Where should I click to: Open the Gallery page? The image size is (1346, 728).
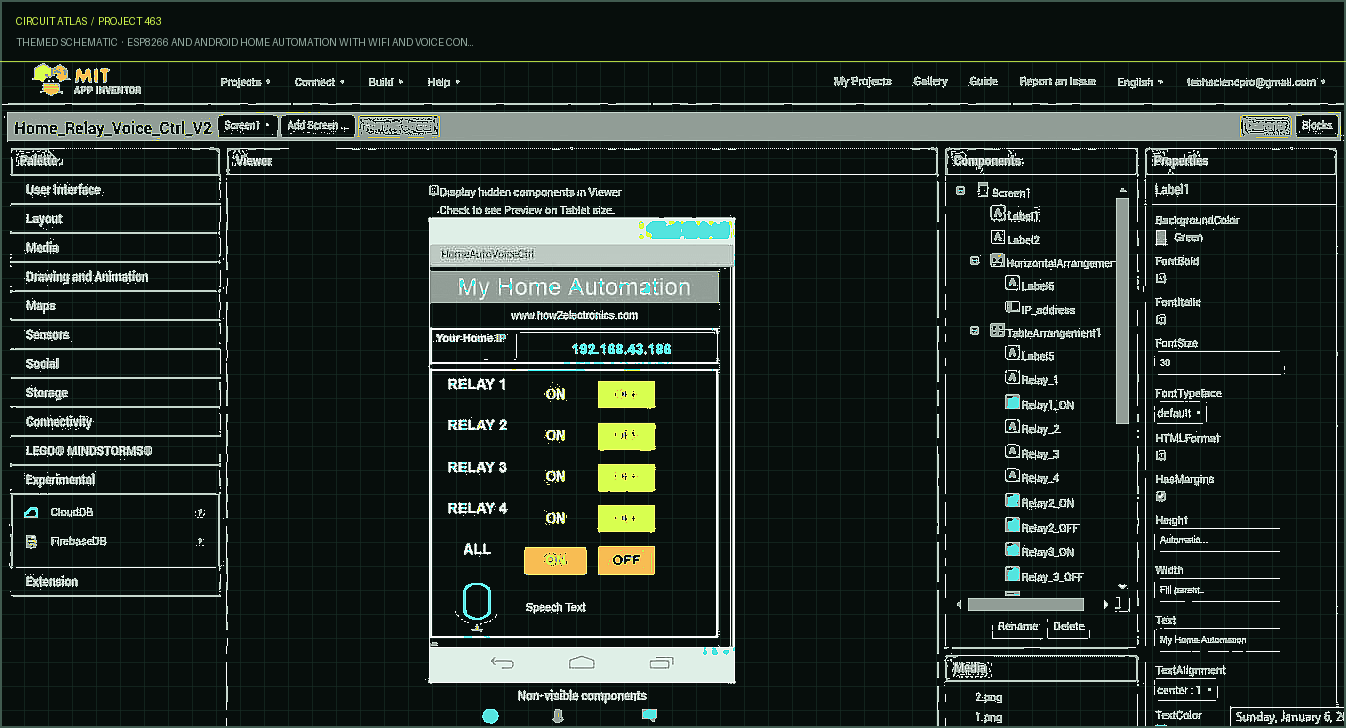point(930,81)
